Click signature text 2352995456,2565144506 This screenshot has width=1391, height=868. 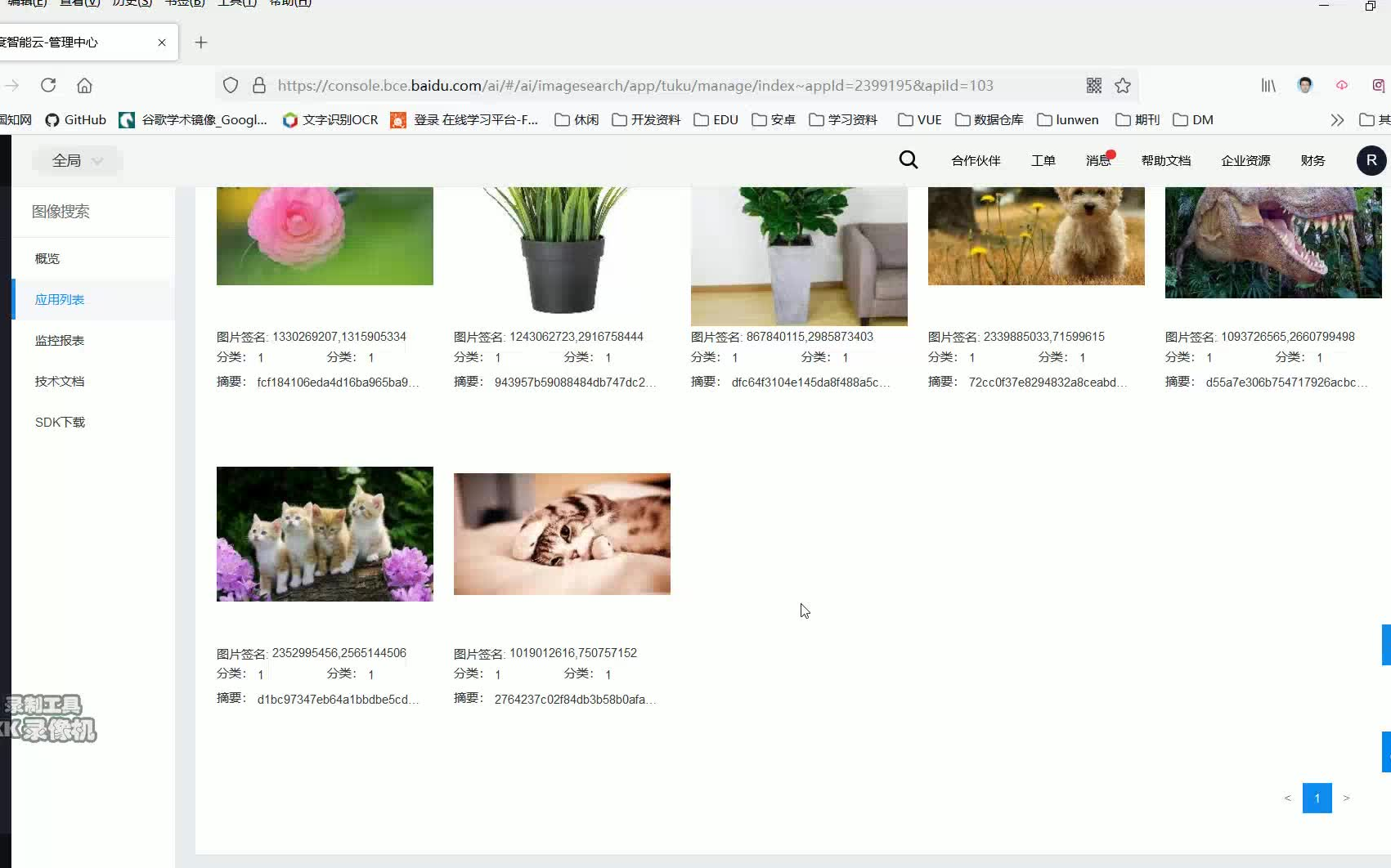[x=339, y=653]
